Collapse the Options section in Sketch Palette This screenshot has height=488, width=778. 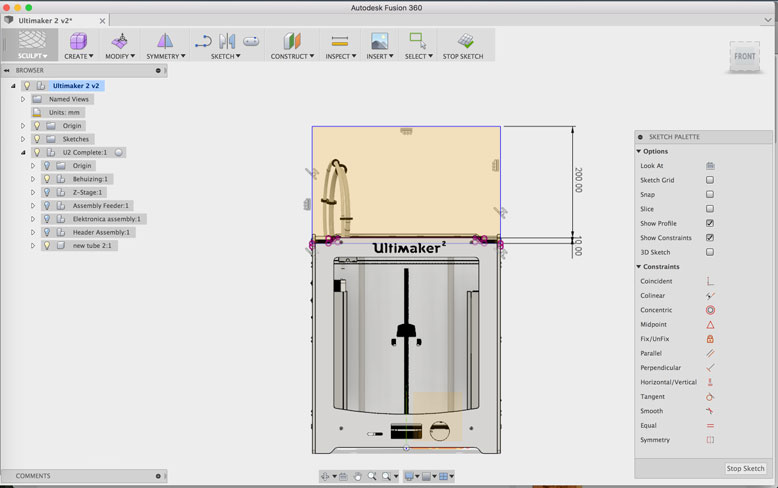(x=639, y=151)
